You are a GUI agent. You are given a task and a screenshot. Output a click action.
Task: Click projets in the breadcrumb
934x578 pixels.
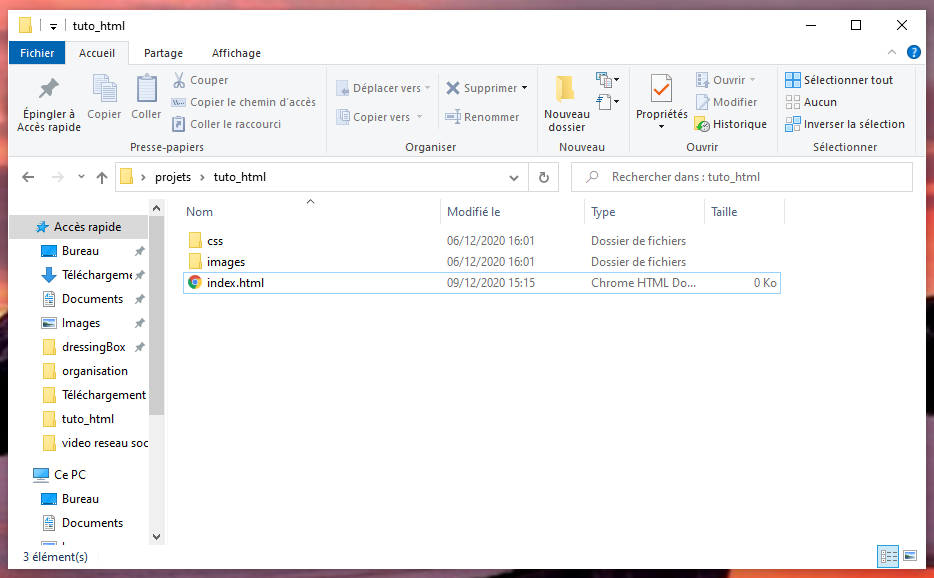coord(173,177)
